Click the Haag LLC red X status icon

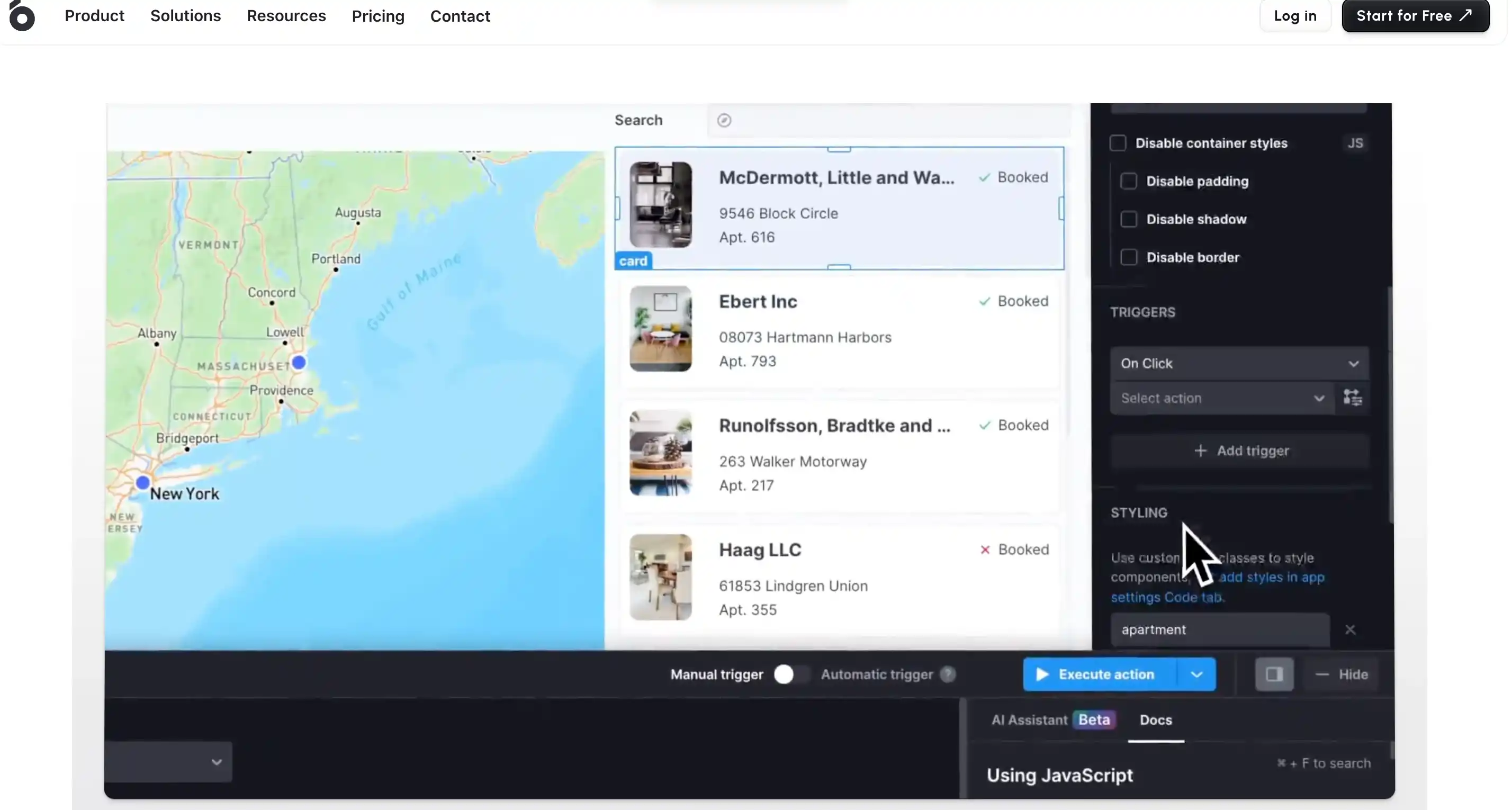point(985,550)
